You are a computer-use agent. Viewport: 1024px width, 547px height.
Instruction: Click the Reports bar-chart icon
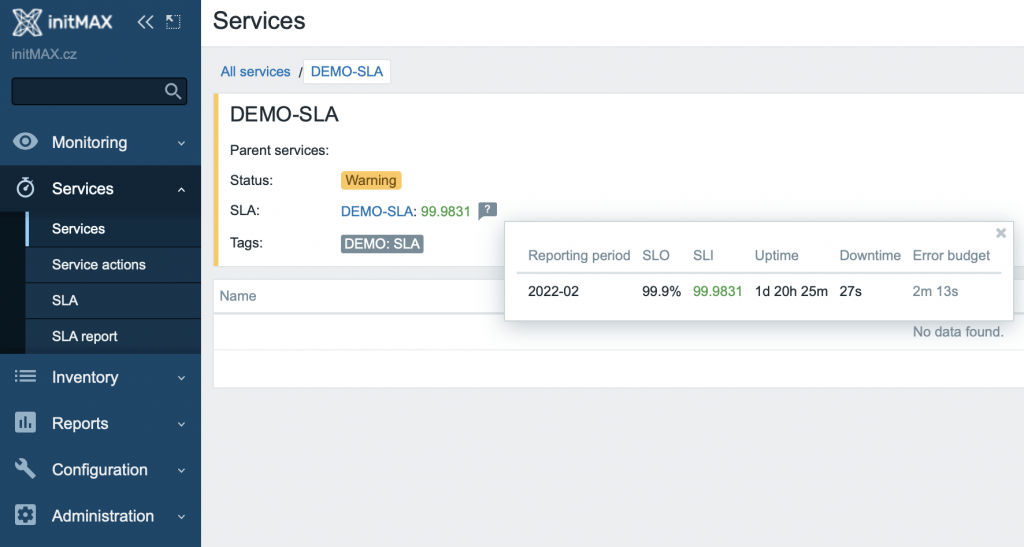(26, 423)
